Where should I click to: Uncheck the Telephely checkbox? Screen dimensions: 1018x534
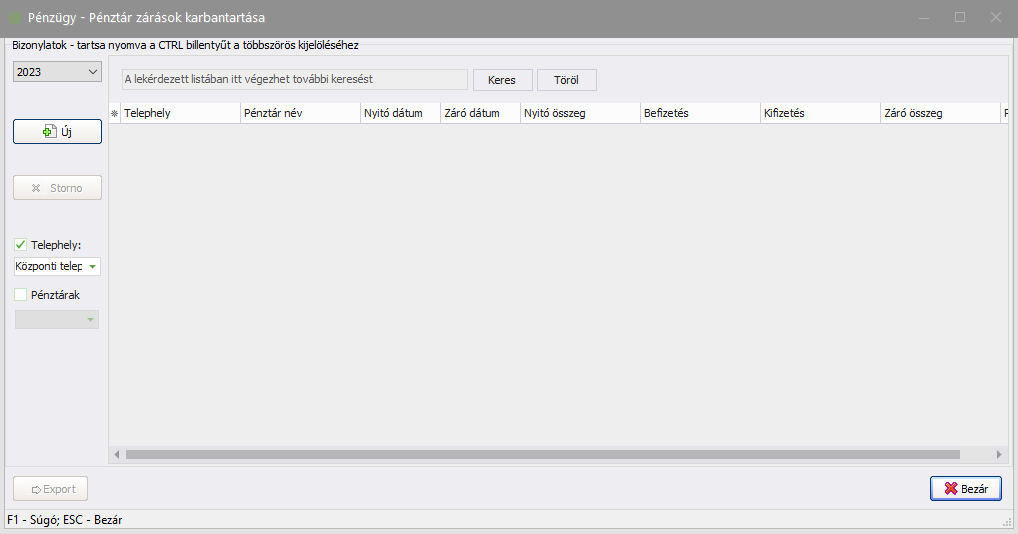pos(21,244)
